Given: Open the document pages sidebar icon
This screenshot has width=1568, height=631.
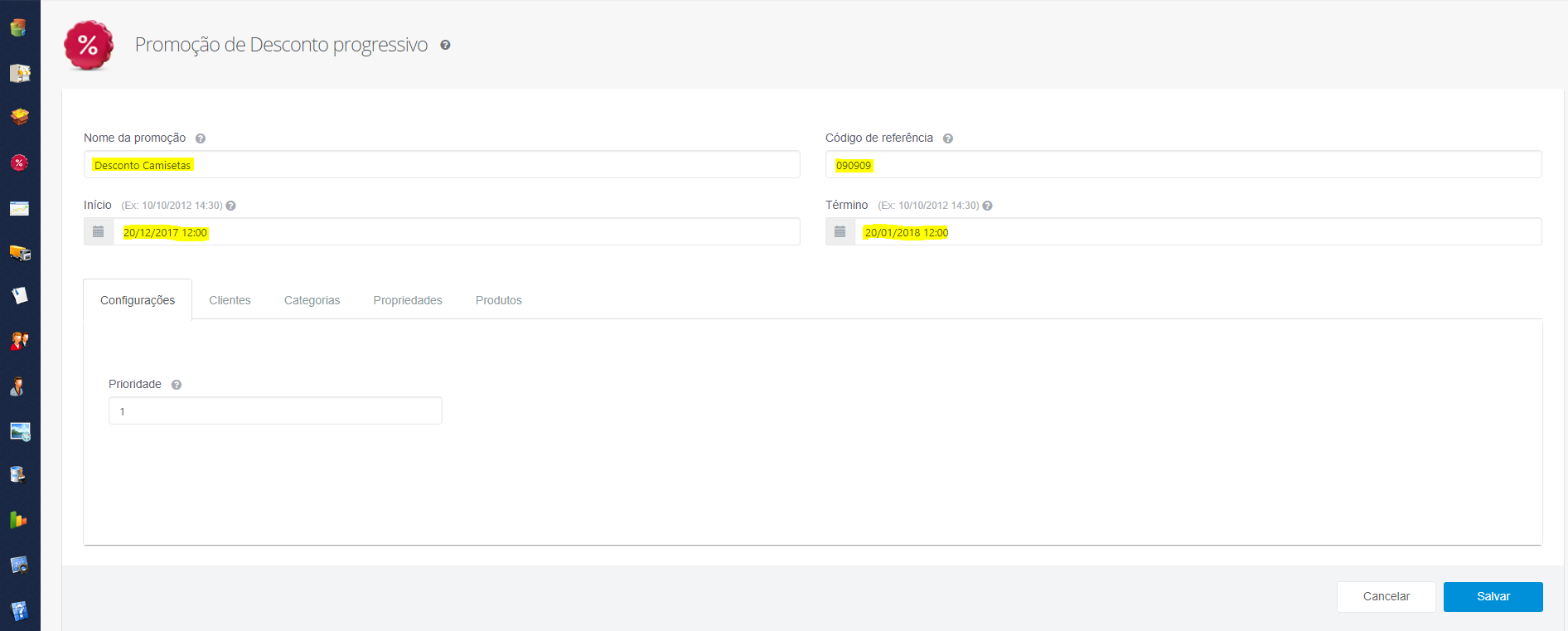Looking at the screenshot, I should click(x=20, y=296).
